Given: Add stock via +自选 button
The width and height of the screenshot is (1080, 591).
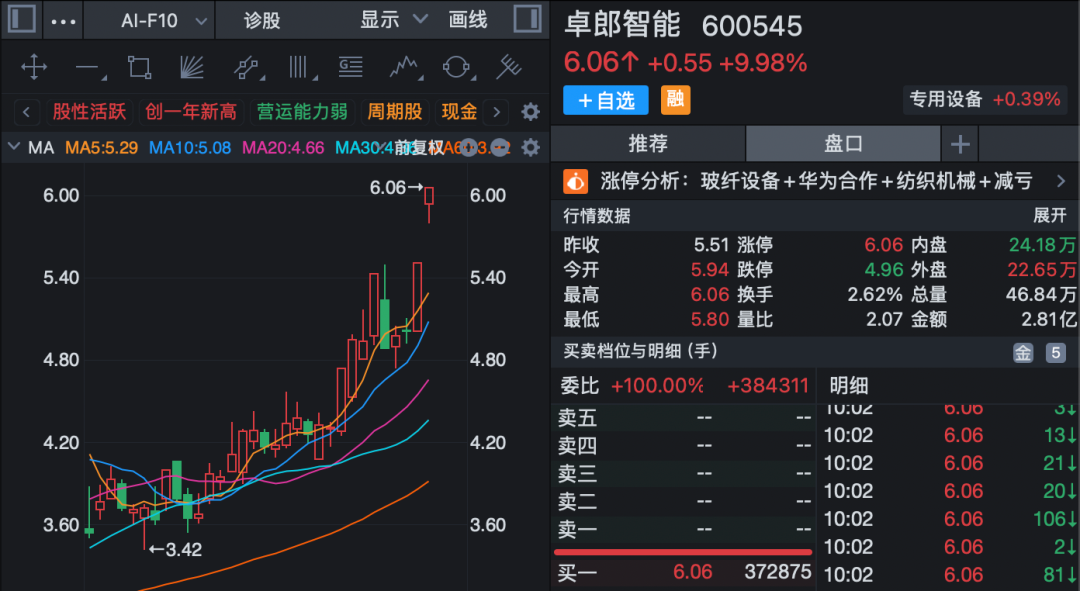Looking at the screenshot, I should click(605, 101).
